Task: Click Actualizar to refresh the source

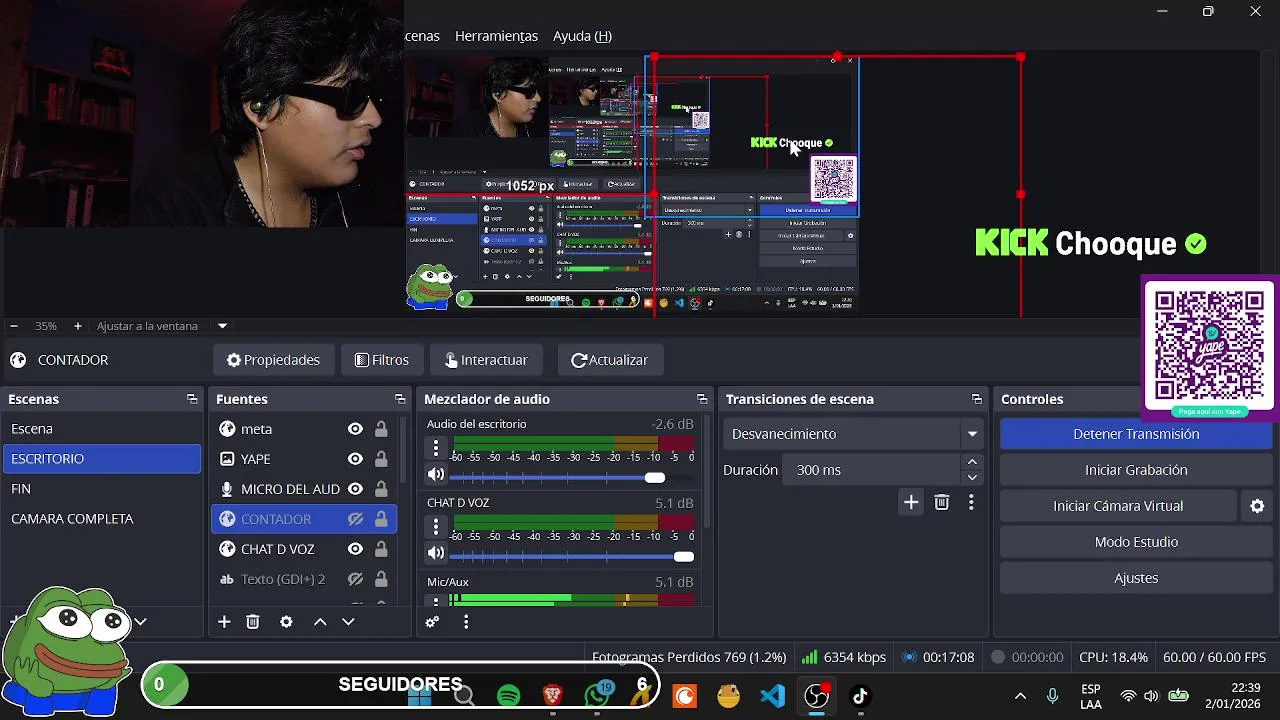Action: 609,360
